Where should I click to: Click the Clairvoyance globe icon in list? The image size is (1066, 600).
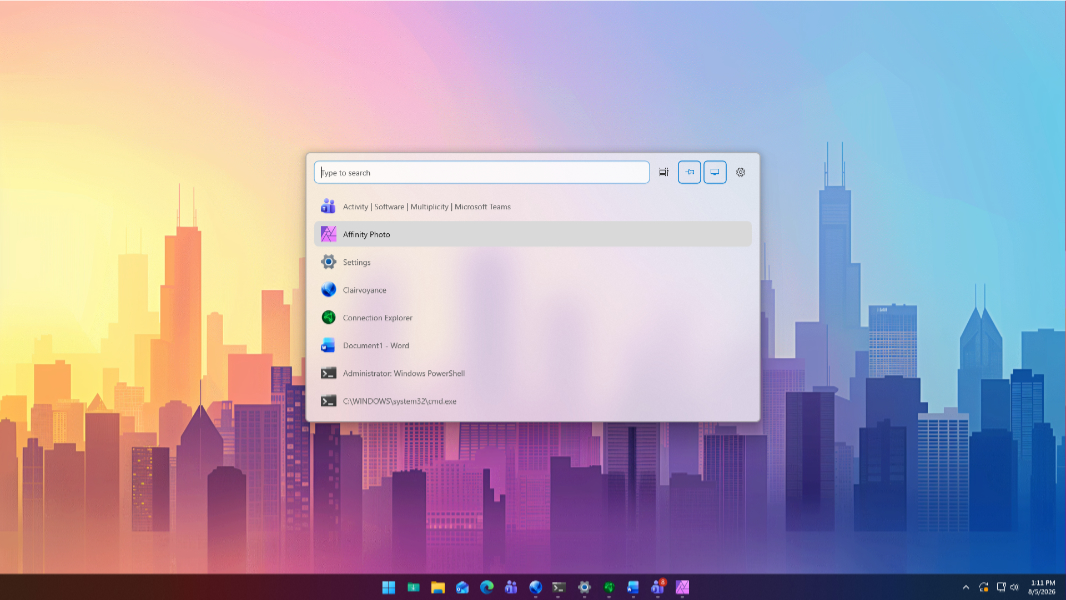(x=328, y=290)
